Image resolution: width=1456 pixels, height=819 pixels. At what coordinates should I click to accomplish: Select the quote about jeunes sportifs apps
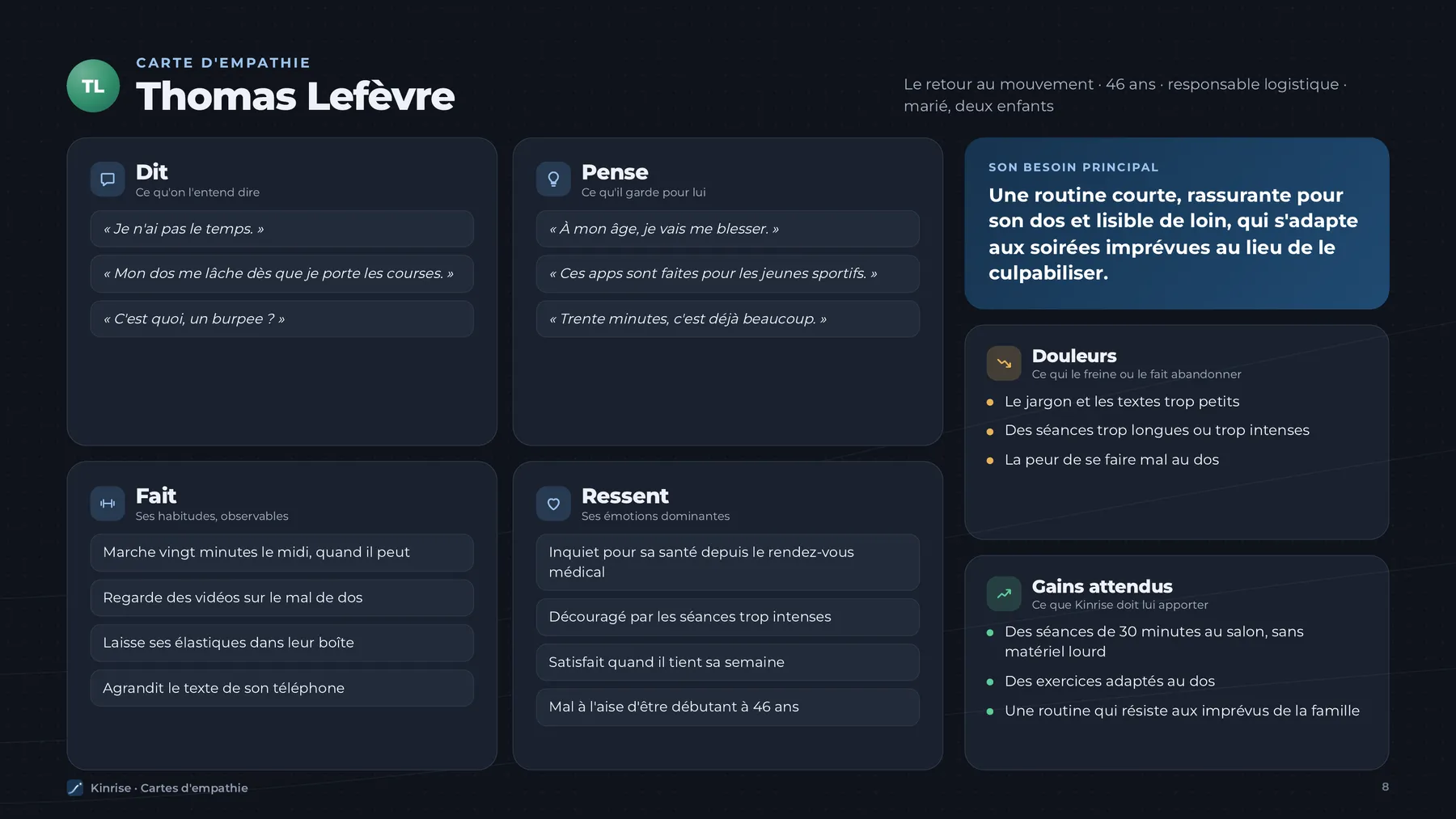pos(728,273)
